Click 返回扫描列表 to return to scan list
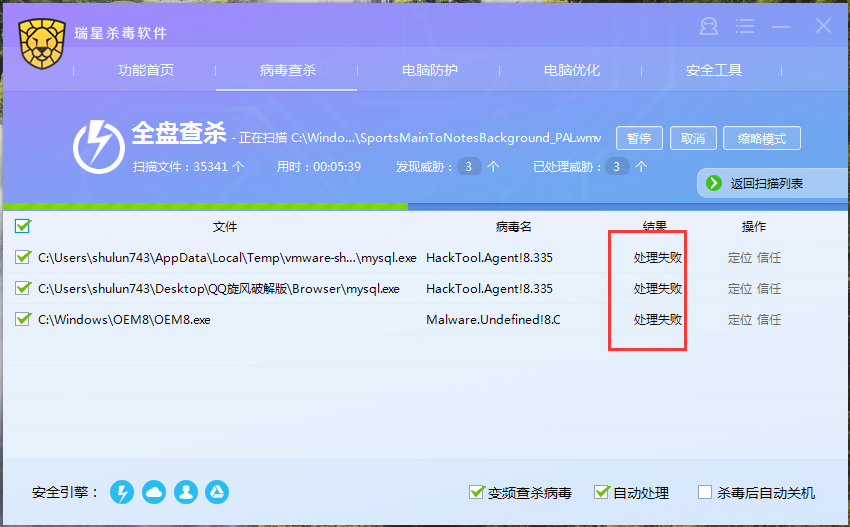The width and height of the screenshot is (850, 527). click(767, 184)
